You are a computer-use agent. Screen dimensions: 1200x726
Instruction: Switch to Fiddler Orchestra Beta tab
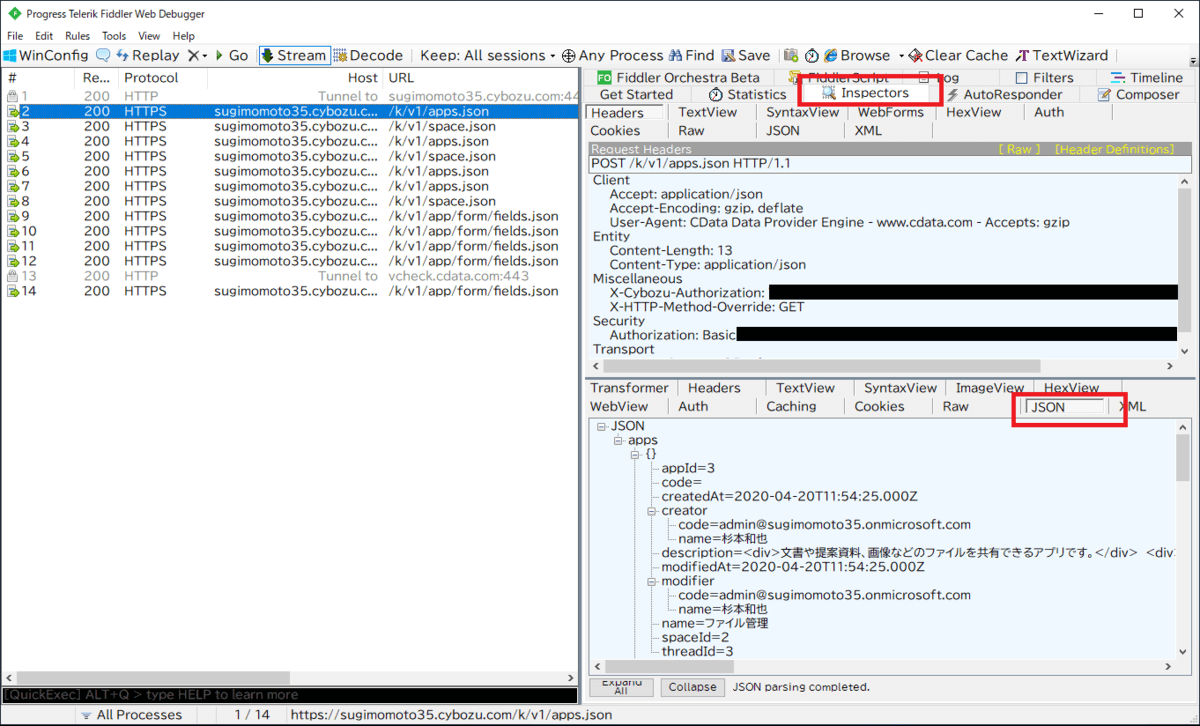[678, 78]
